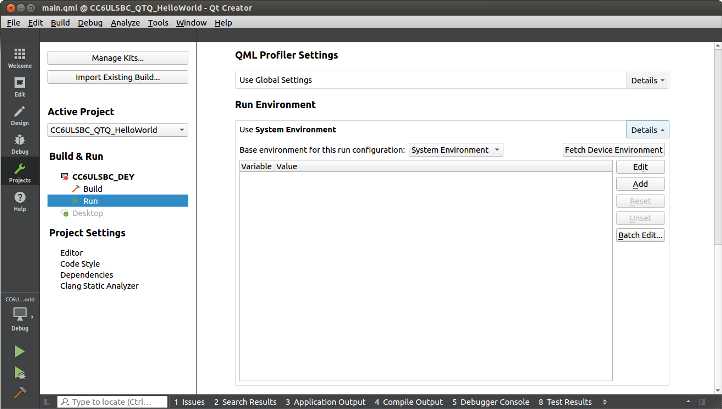
Task: Open the Help menu
Action: 223,23
